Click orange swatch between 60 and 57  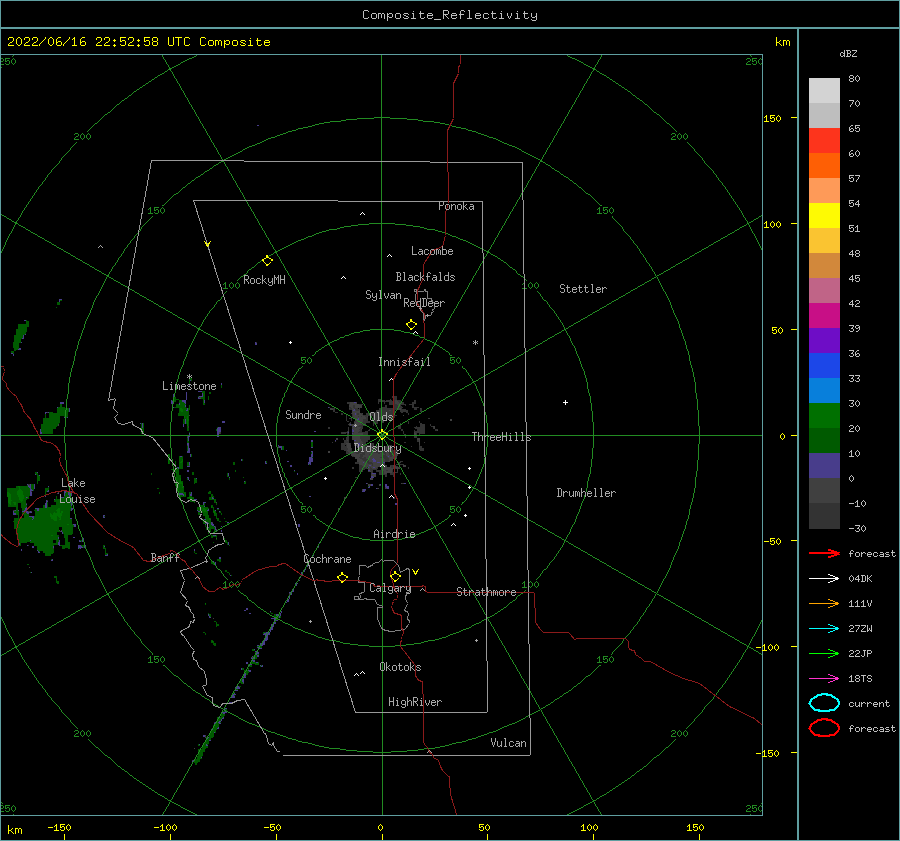click(824, 166)
